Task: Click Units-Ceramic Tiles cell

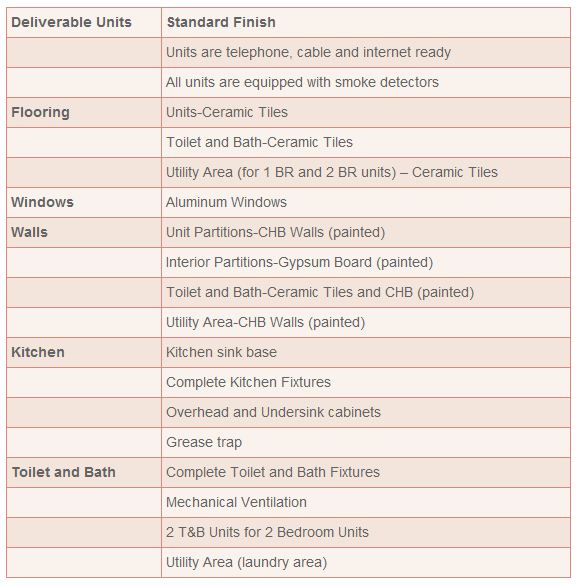Action: (x=366, y=112)
